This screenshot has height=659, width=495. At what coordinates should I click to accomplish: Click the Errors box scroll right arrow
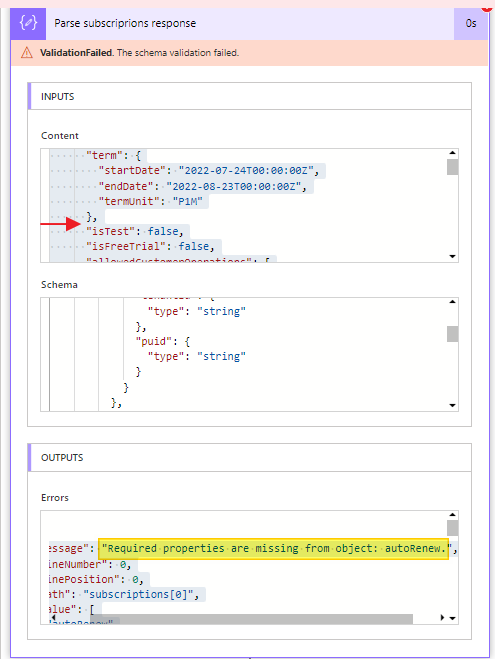442,617
